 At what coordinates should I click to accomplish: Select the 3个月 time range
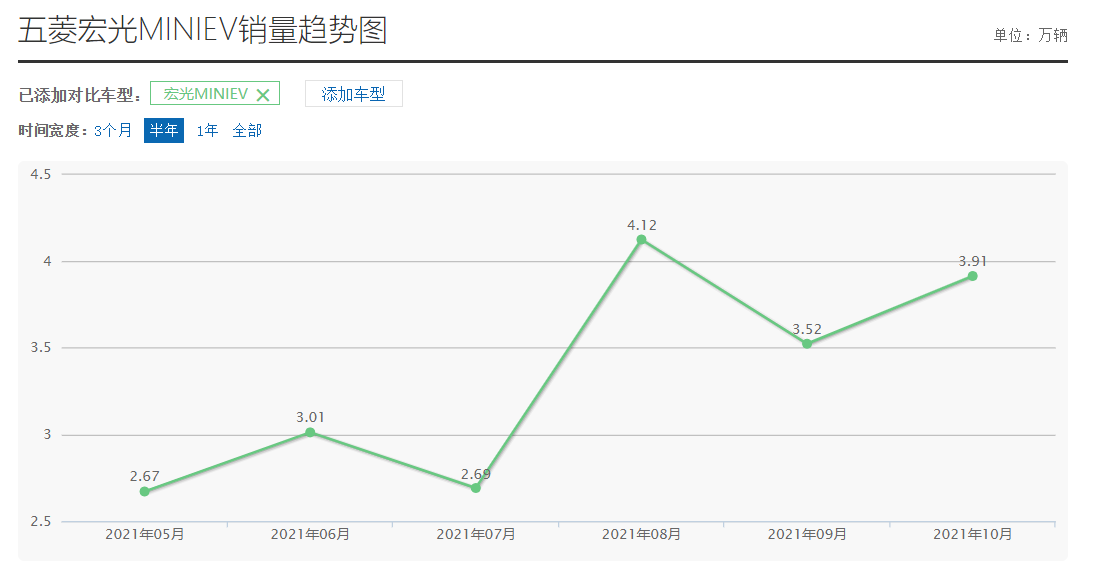click(x=113, y=130)
